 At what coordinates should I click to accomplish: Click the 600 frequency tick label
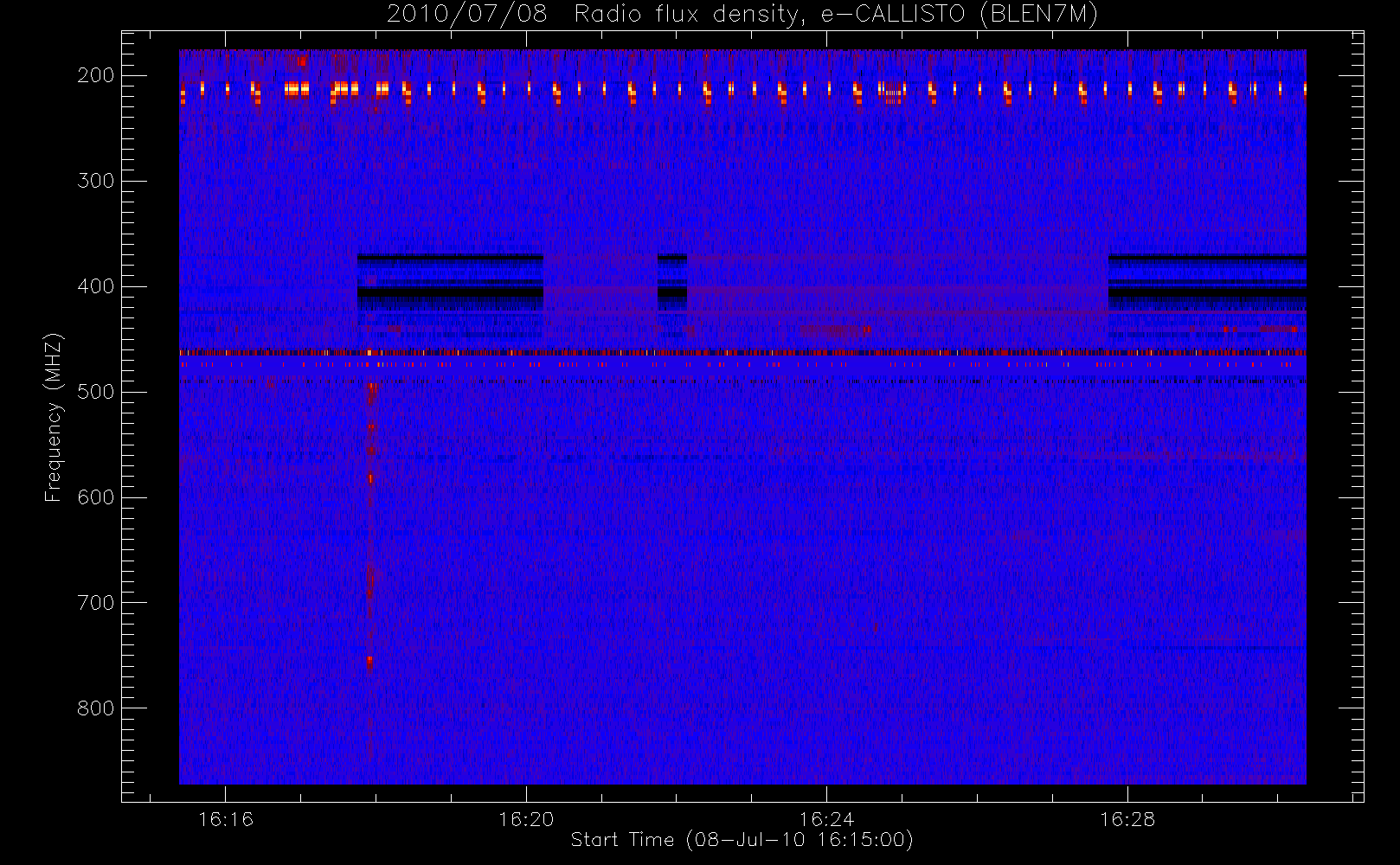coord(96,497)
